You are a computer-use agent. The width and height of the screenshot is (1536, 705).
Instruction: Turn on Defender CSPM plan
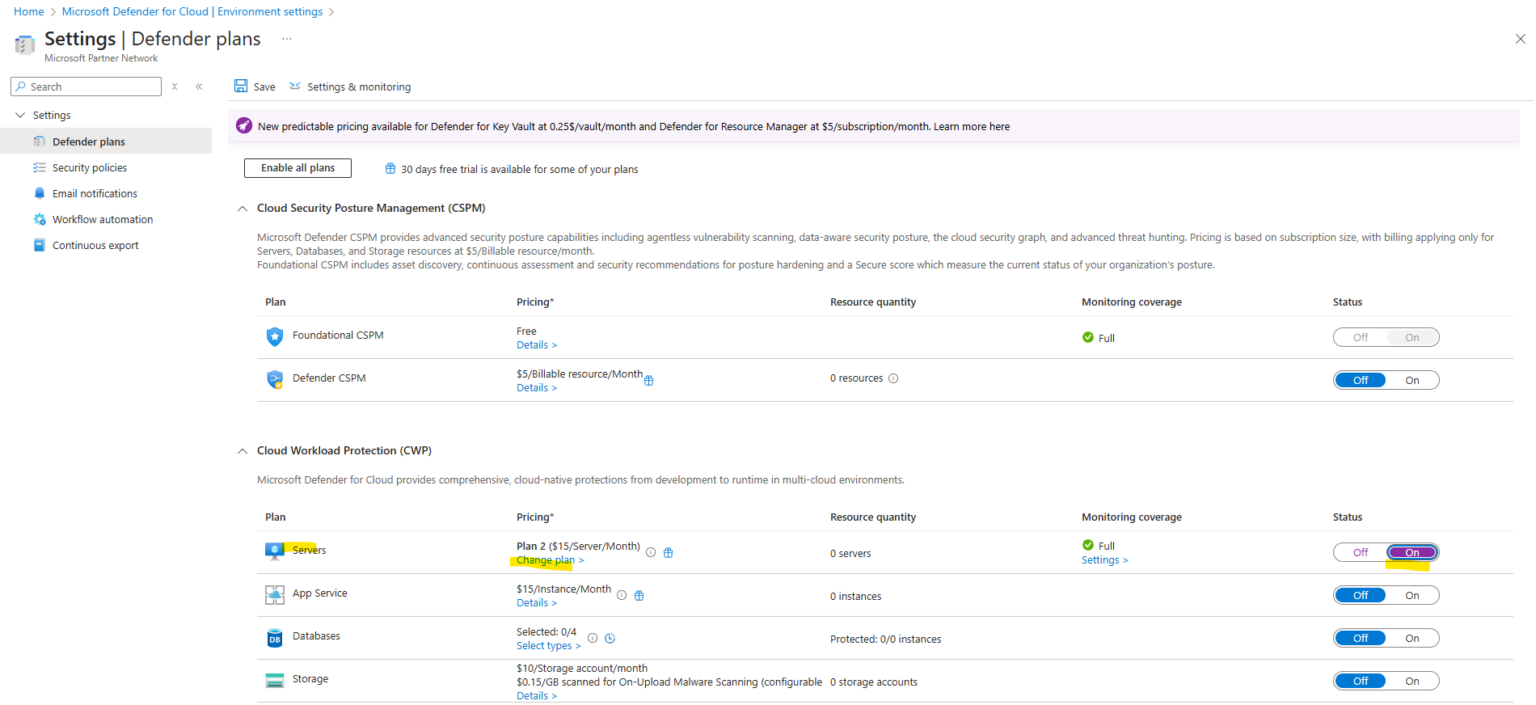1412,380
